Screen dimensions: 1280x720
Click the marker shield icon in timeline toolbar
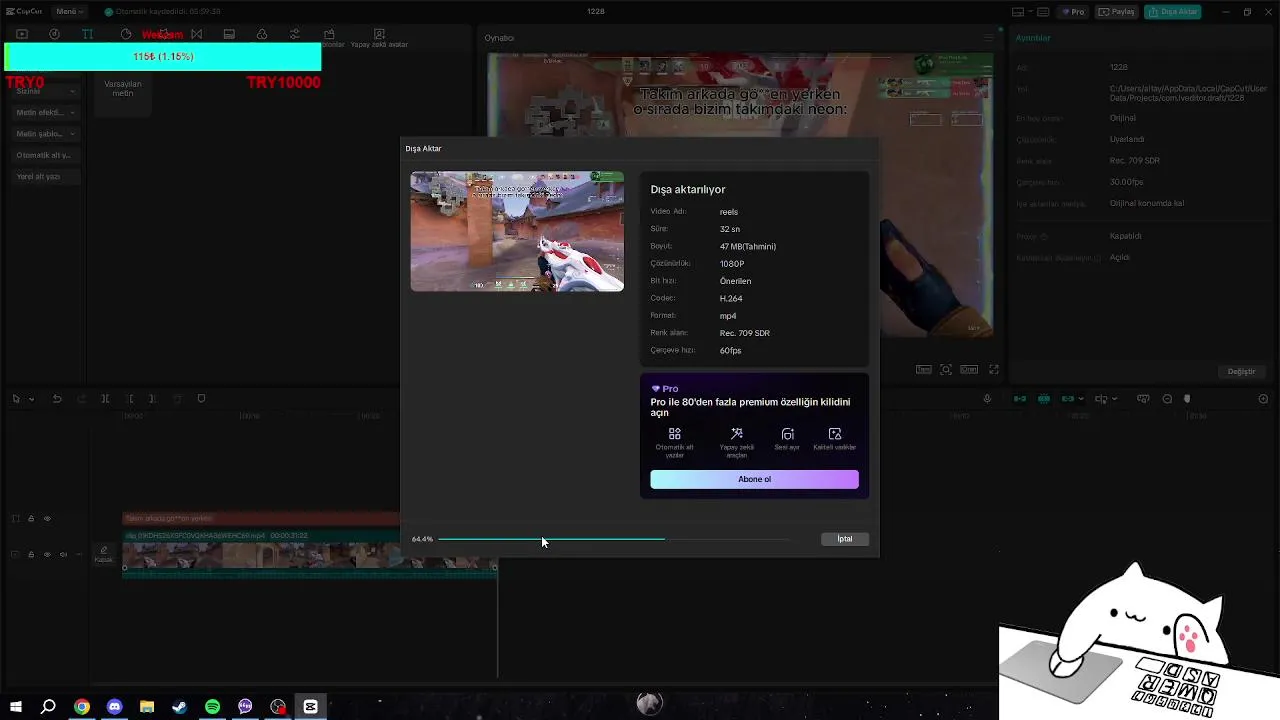click(201, 399)
